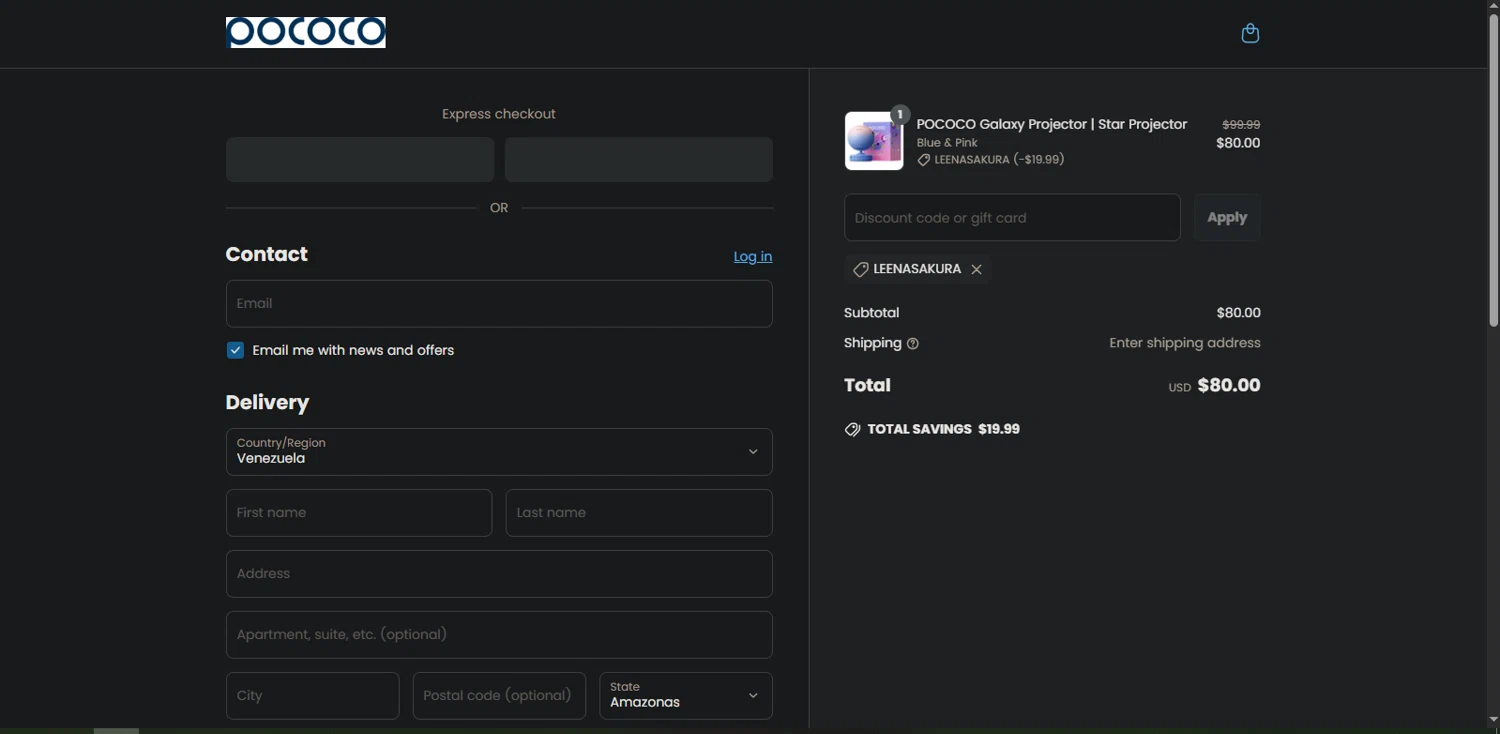Open the State dropdown showing Amazonas
Image resolution: width=1500 pixels, height=734 pixels.
(x=686, y=696)
